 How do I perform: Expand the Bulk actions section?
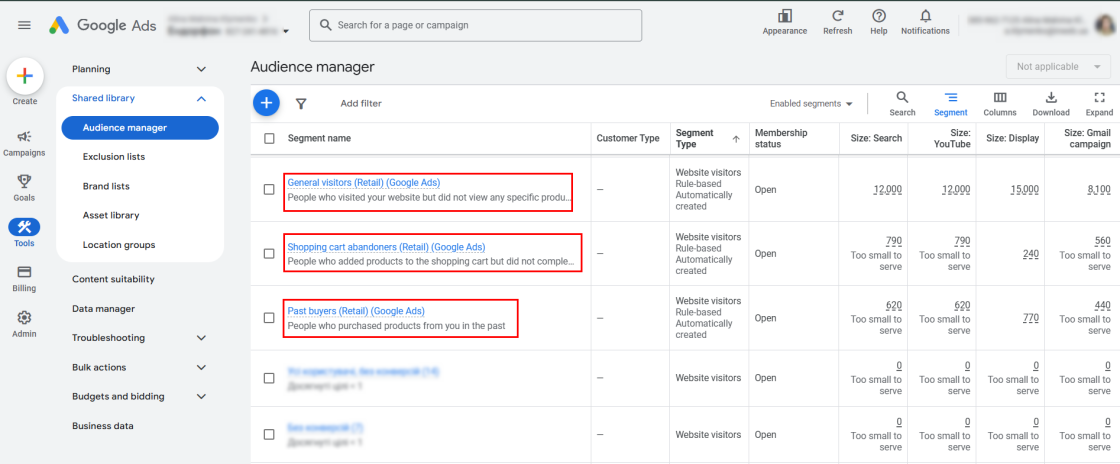click(201, 367)
